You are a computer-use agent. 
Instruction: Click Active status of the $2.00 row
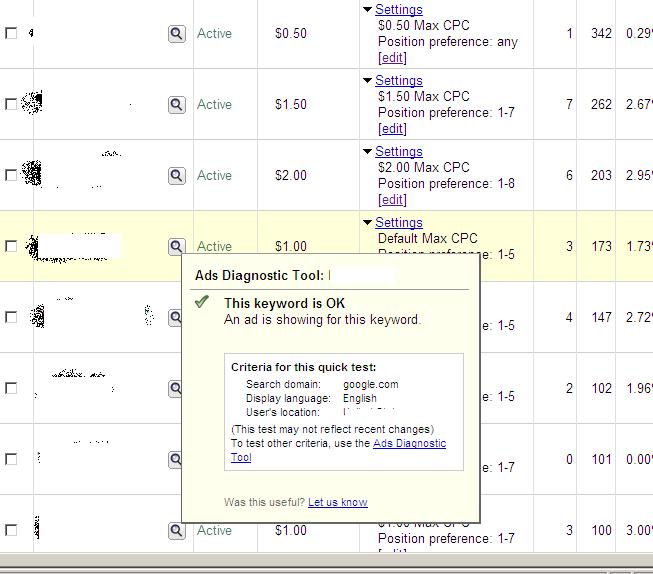[214, 175]
